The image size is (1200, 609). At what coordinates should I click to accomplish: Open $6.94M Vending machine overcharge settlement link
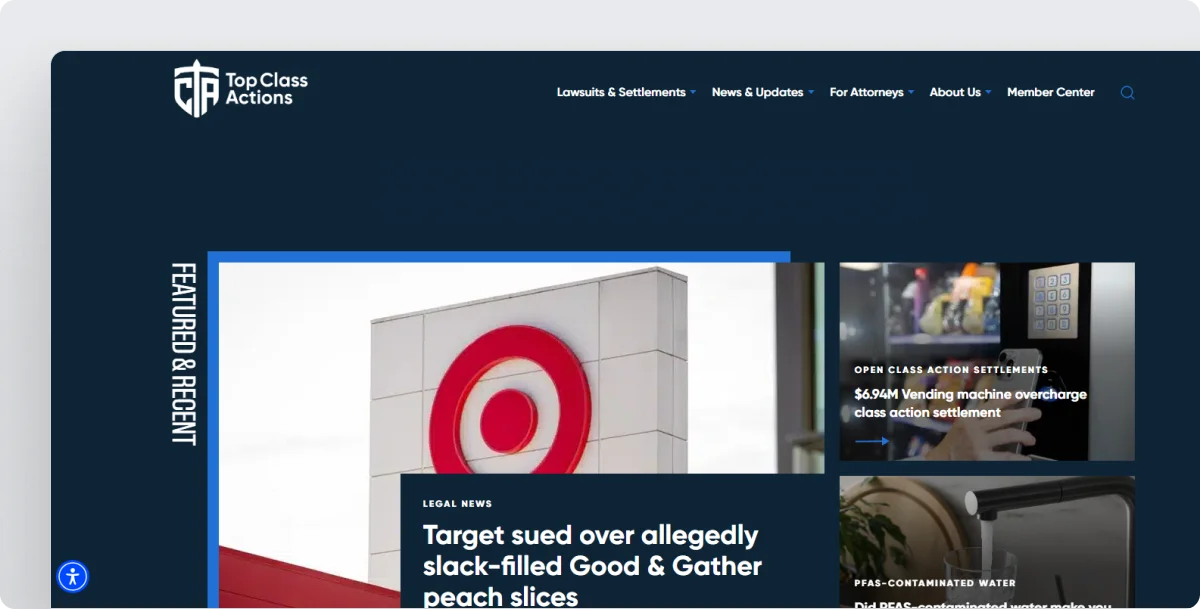[970, 403]
